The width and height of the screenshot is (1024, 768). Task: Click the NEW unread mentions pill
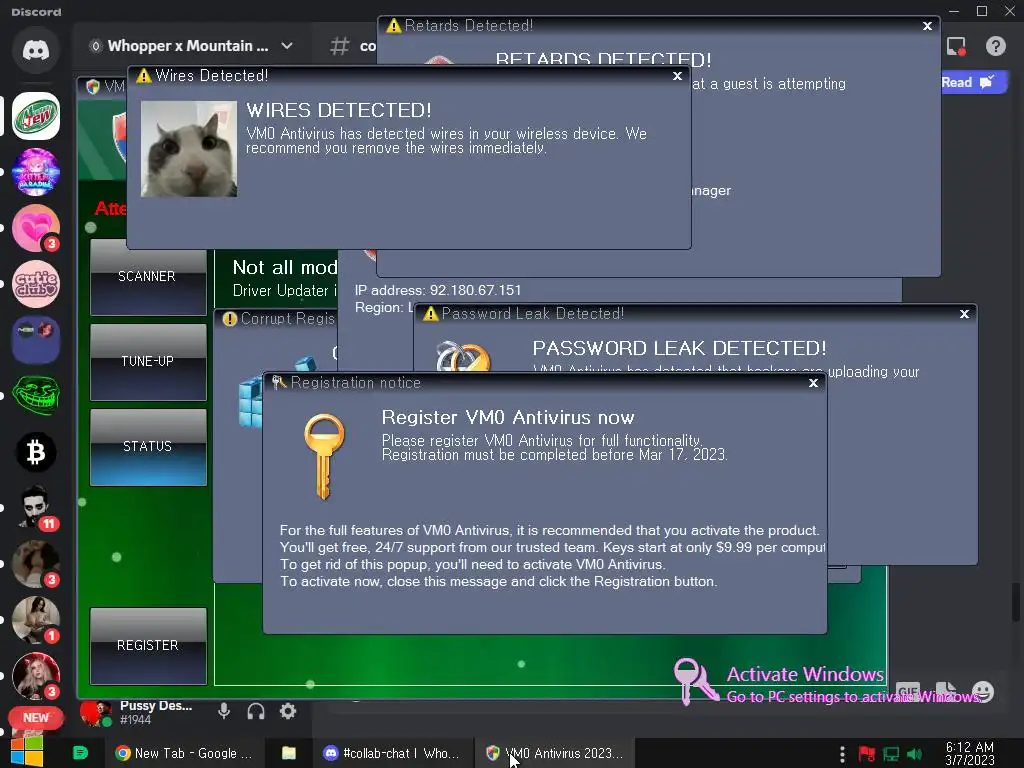[x=36, y=718]
